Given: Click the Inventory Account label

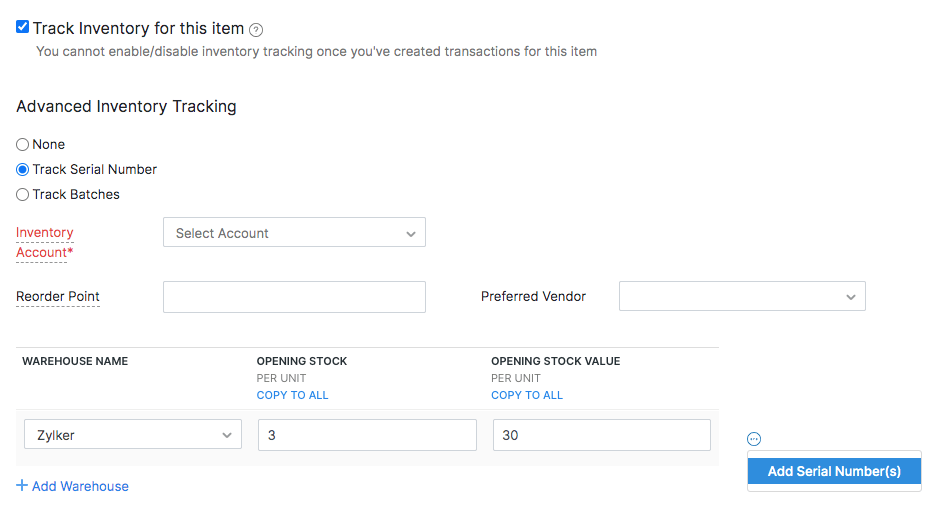Looking at the screenshot, I should click(45, 242).
